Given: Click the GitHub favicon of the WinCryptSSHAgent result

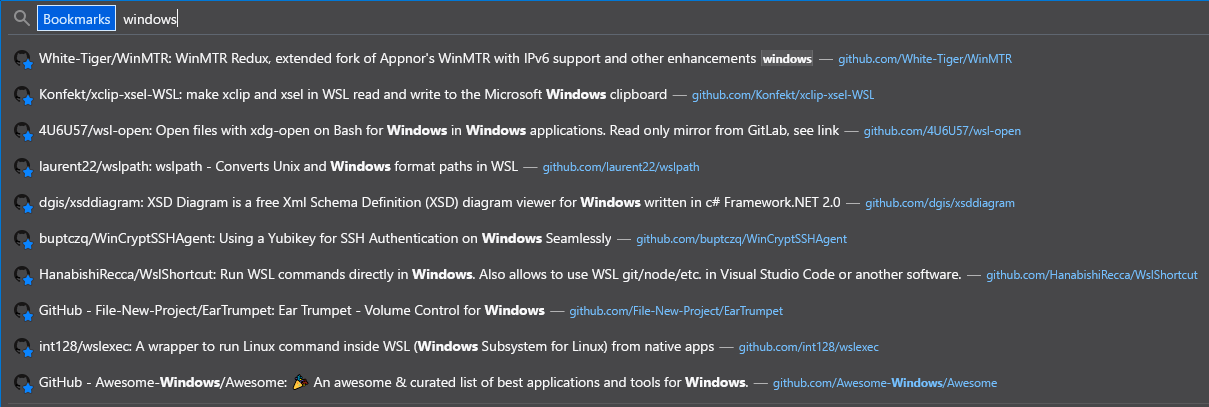Looking at the screenshot, I should 23,239.
